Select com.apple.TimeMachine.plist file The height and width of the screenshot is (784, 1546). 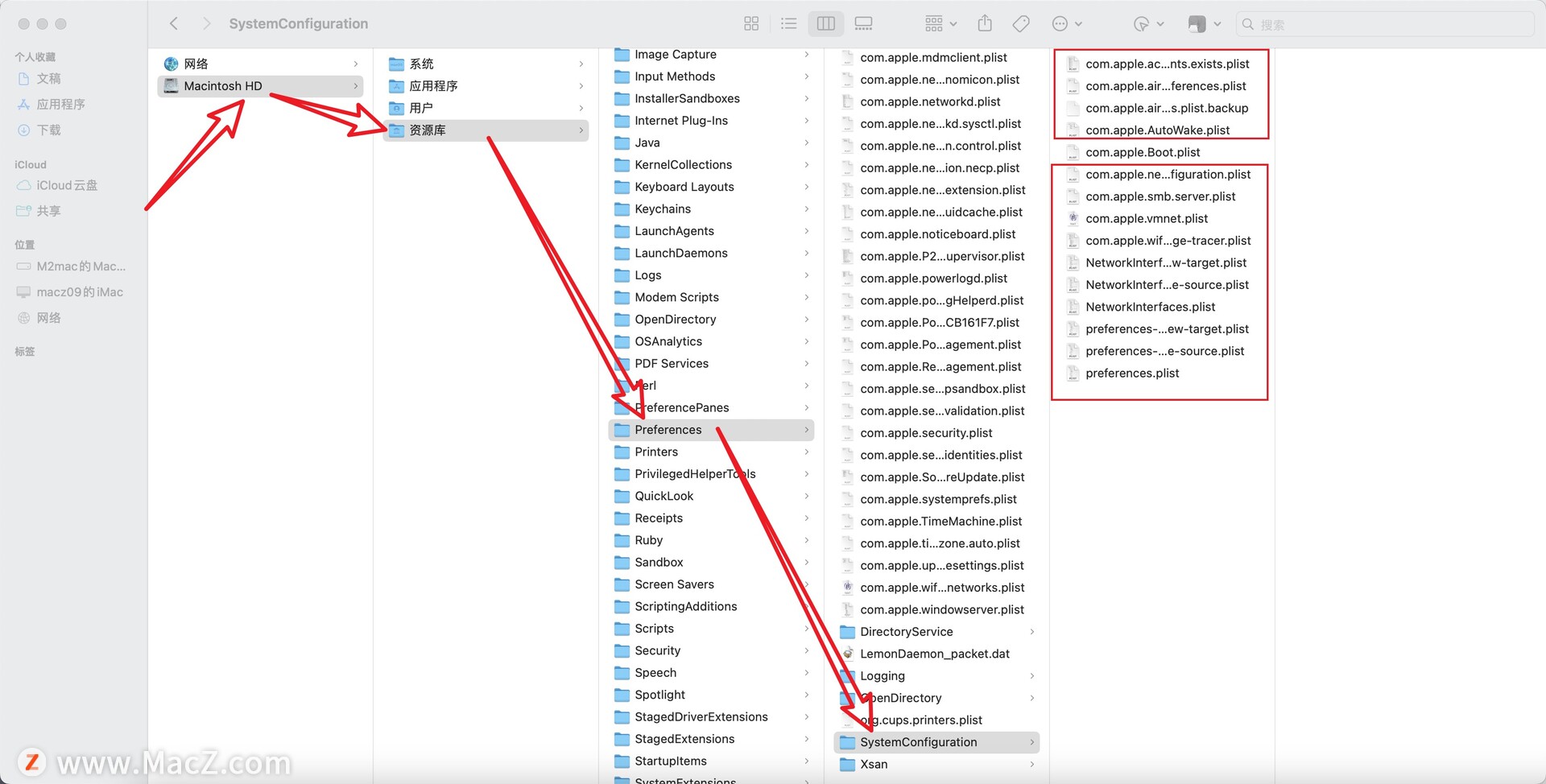pyautogui.click(x=936, y=522)
